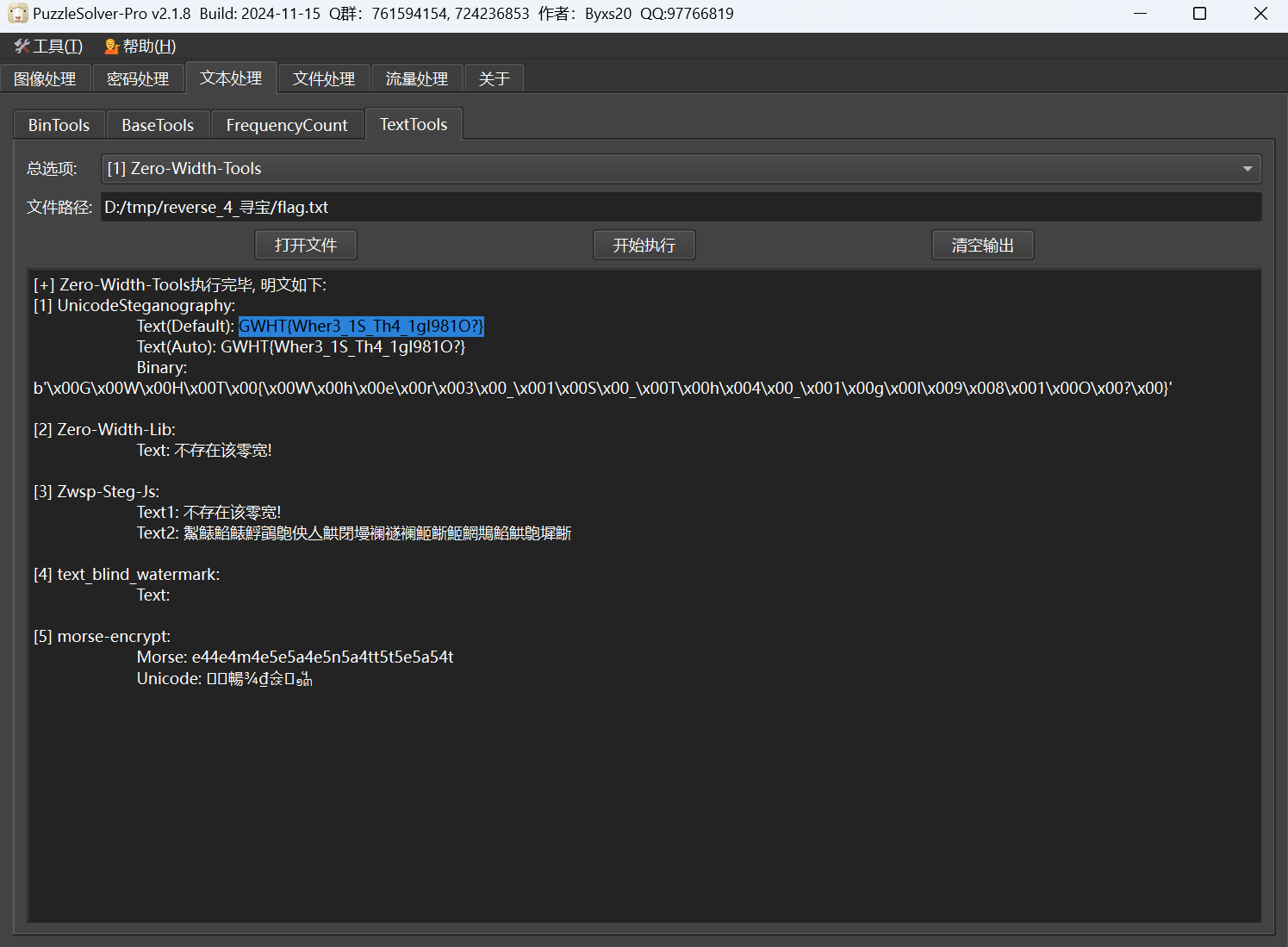Click the Text(Auto) result line
The image size is (1288, 947).
[301, 346]
